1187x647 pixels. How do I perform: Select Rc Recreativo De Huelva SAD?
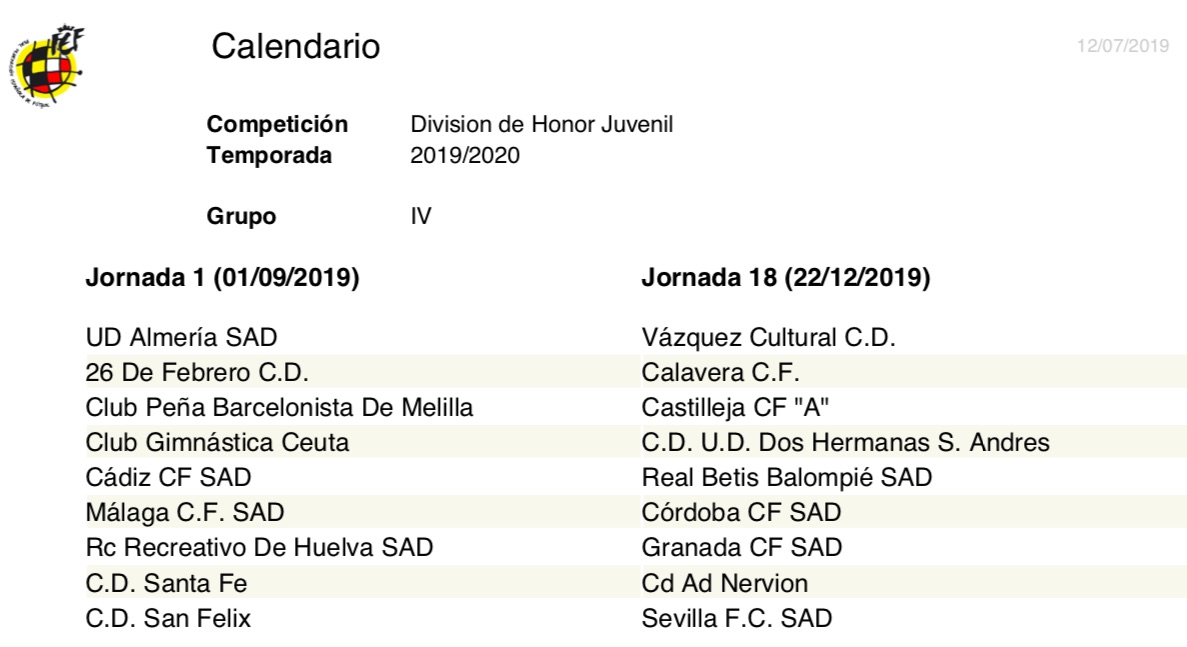(259, 547)
